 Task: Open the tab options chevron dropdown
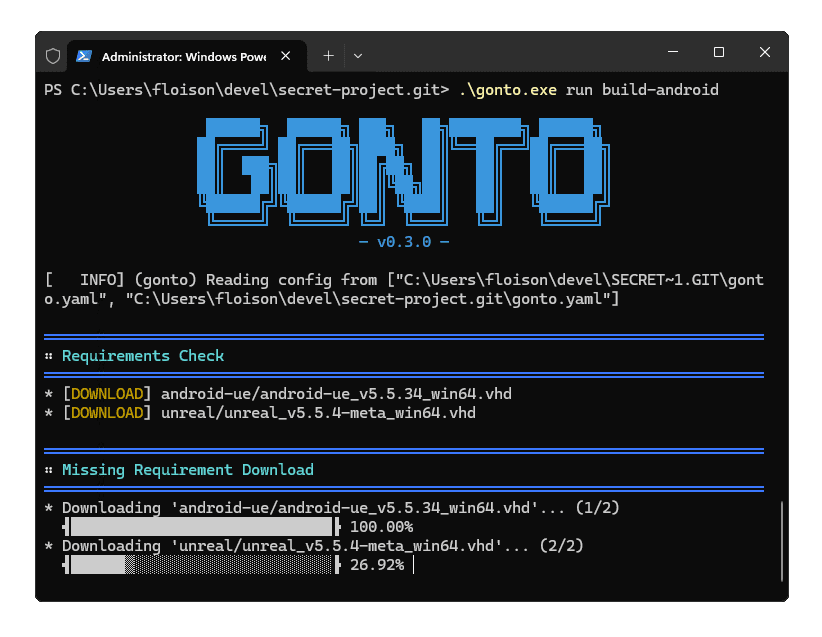pos(357,56)
